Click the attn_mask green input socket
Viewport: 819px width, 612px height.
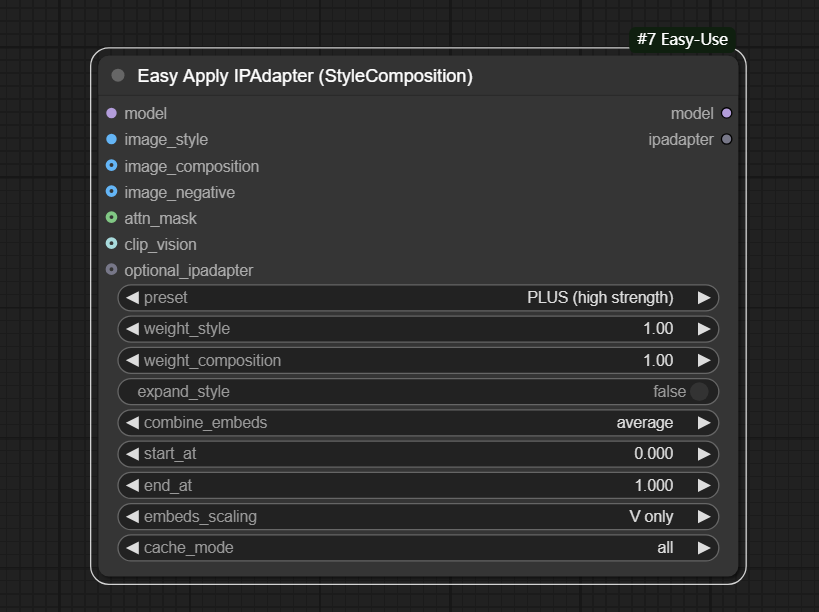coord(111,218)
